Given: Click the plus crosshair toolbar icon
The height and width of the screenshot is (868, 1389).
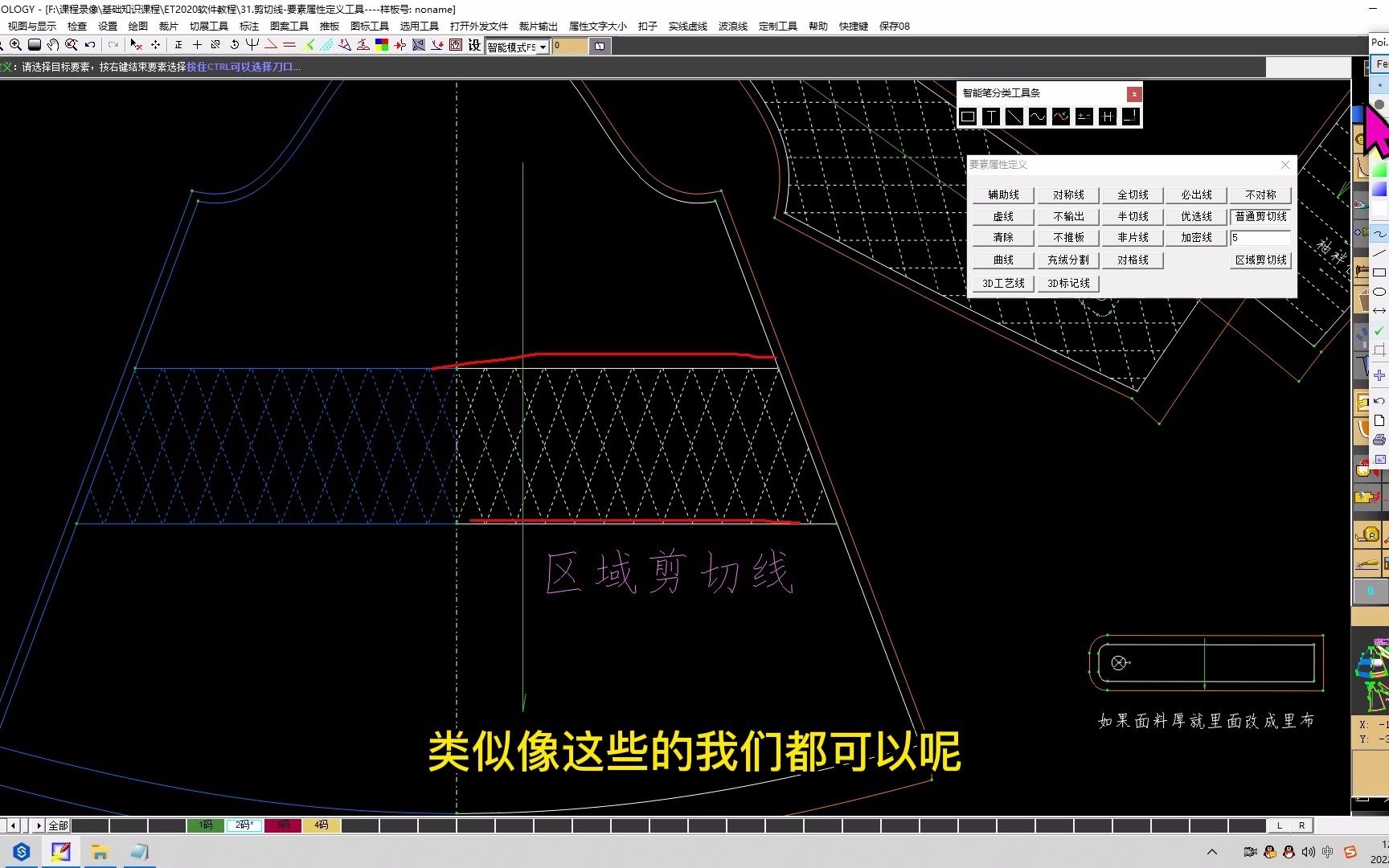Looking at the screenshot, I should pyautogui.click(x=197, y=45).
